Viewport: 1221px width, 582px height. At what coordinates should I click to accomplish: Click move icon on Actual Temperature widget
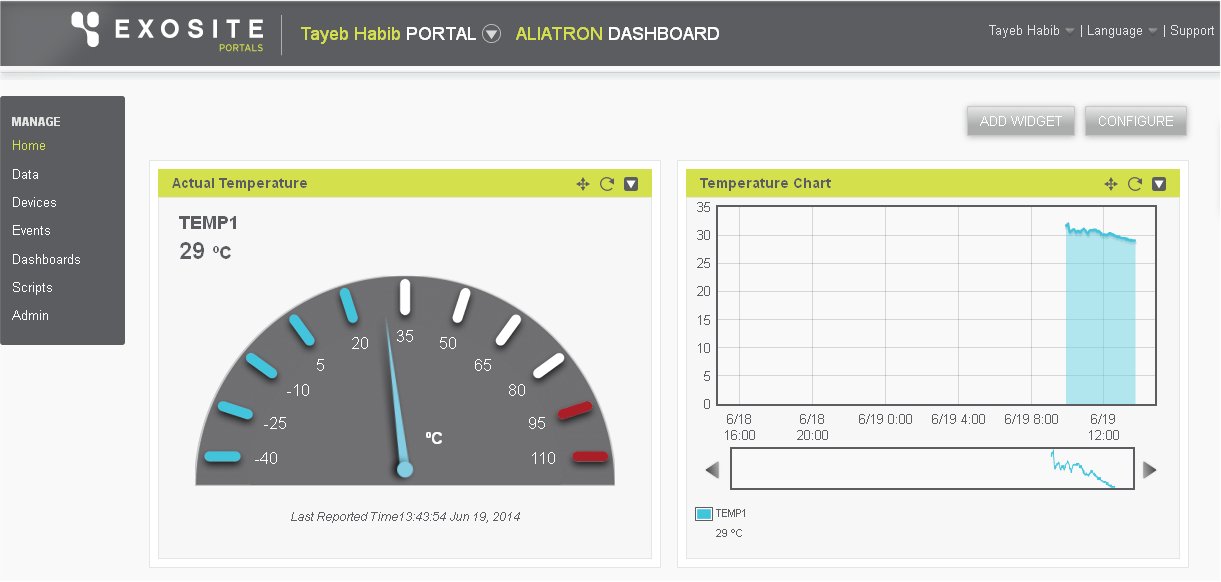[583, 184]
